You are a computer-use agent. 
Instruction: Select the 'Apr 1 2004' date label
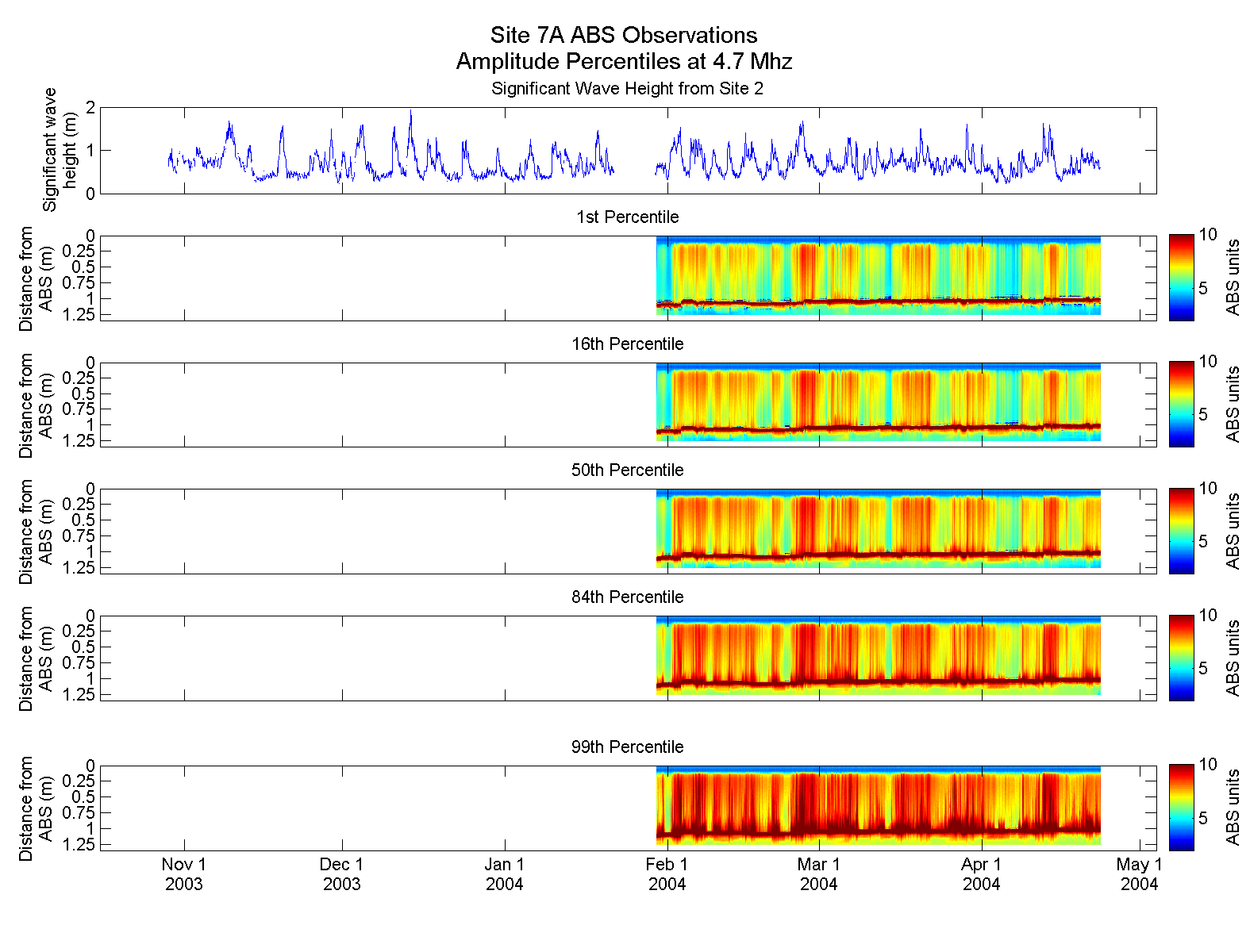coord(982,874)
